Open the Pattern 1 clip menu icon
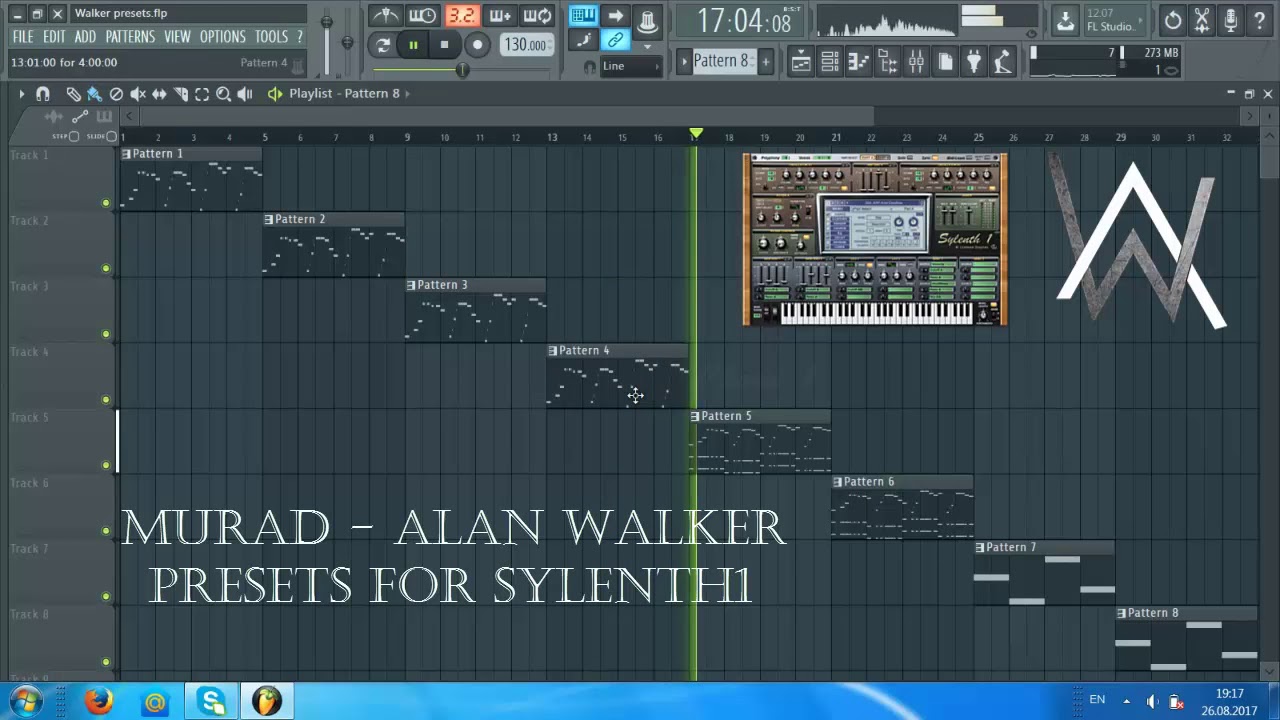Screen dimensions: 1280x720 [126, 154]
